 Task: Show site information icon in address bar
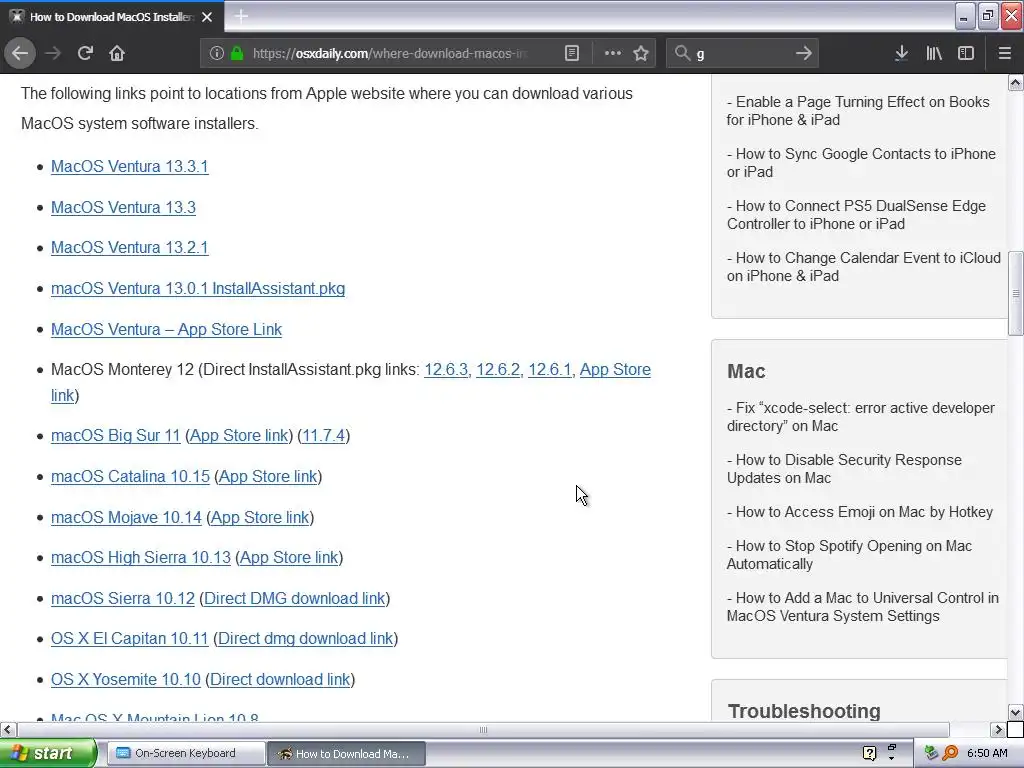tap(217, 54)
